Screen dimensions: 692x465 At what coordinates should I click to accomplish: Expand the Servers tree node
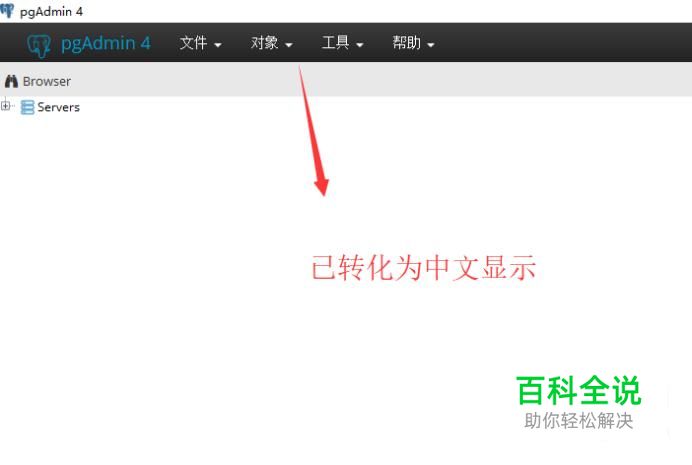point(6,106)
